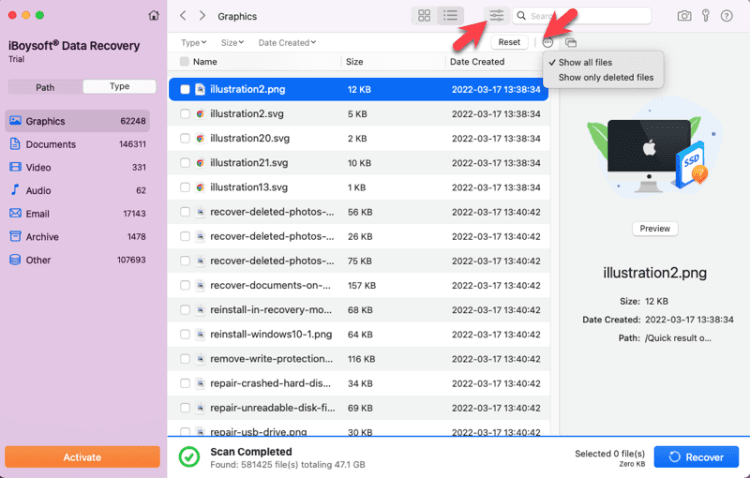Switch to the Path tab
This screenshot has height=478, width=750.
45,87
